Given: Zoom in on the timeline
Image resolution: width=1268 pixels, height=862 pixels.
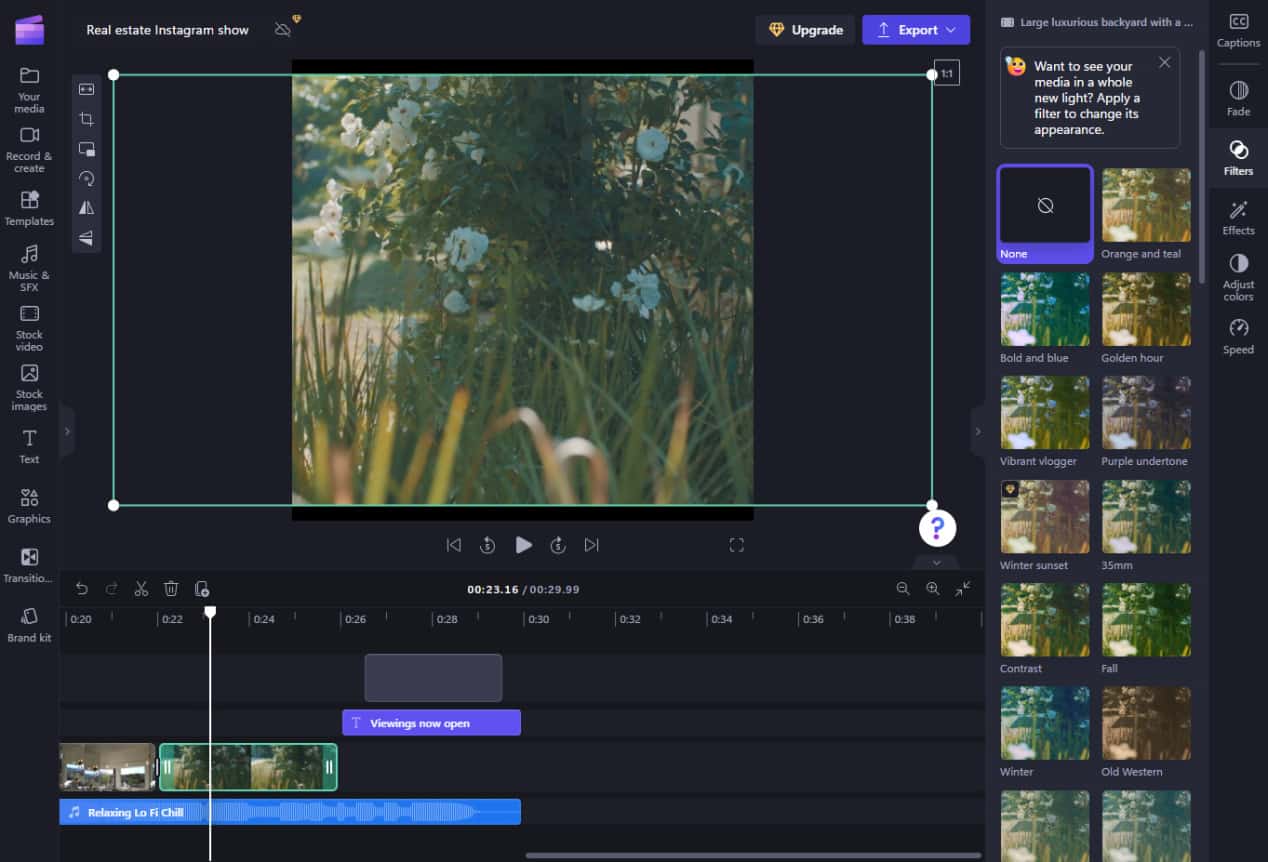Looking at the screenshot, I should click(932, 589).
